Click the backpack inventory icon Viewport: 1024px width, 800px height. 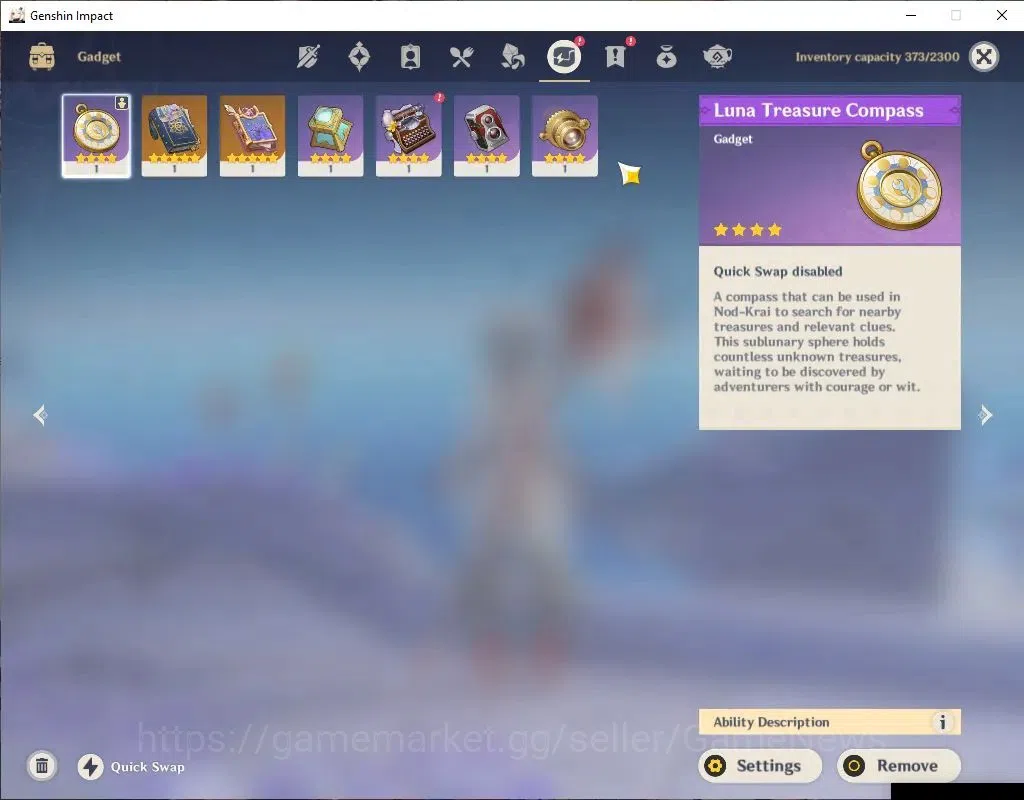(x=42, y=57)
